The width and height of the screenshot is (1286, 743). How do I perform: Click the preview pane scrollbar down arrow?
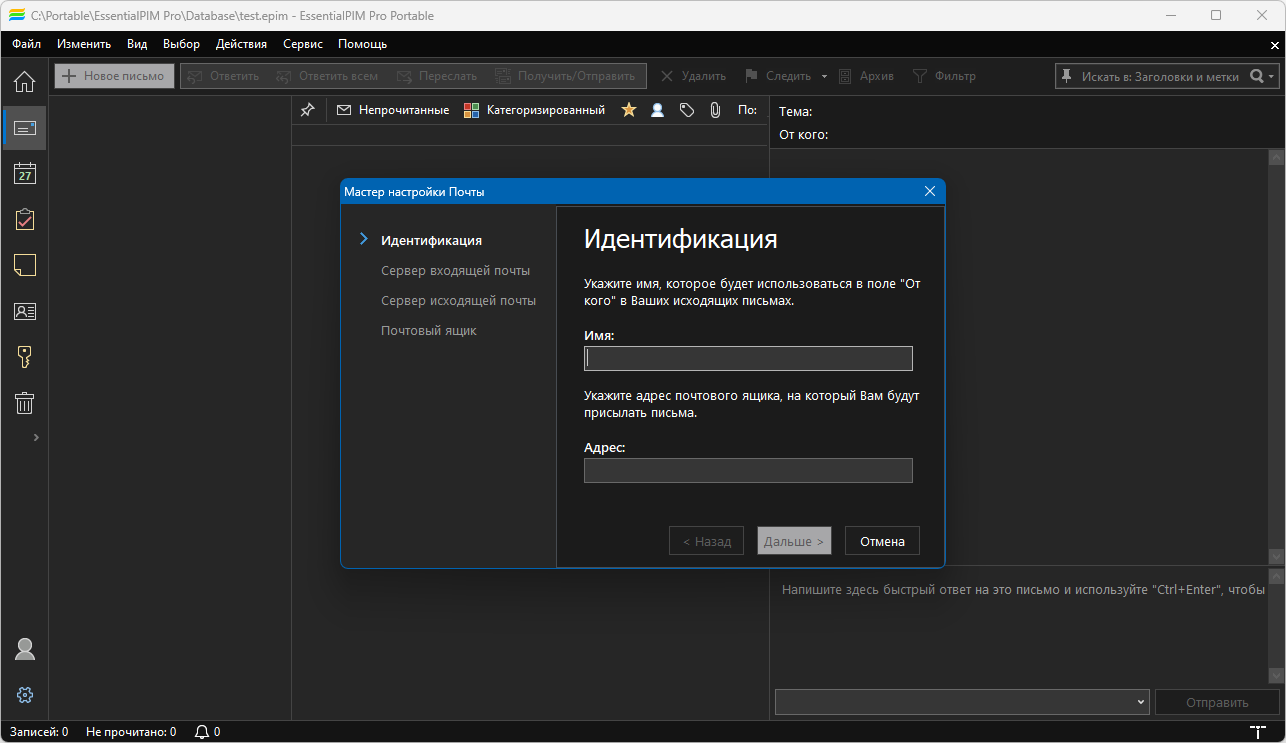click(x=1276, y=555)
